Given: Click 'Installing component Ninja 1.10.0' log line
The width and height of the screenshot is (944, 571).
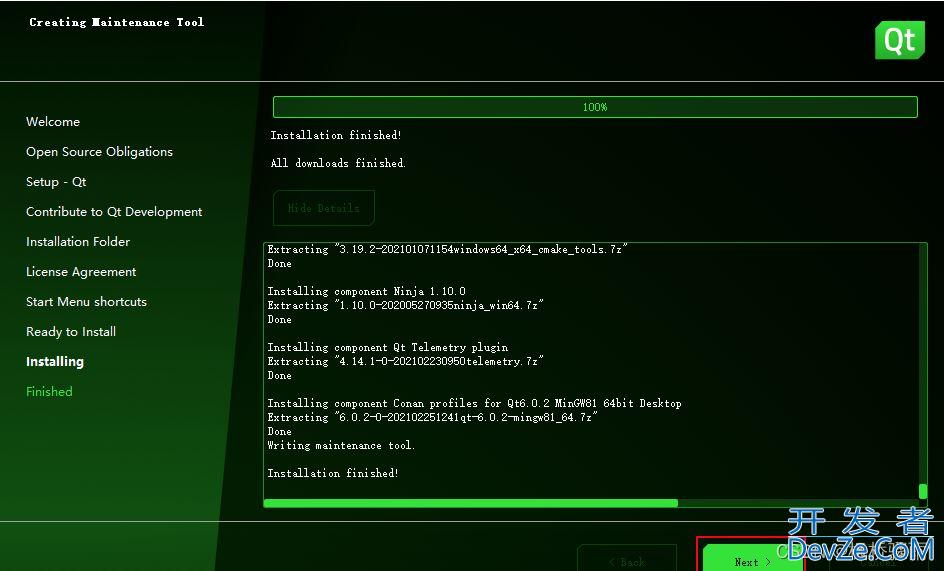Looking at the screenshot, I should (x=367, y=291).
